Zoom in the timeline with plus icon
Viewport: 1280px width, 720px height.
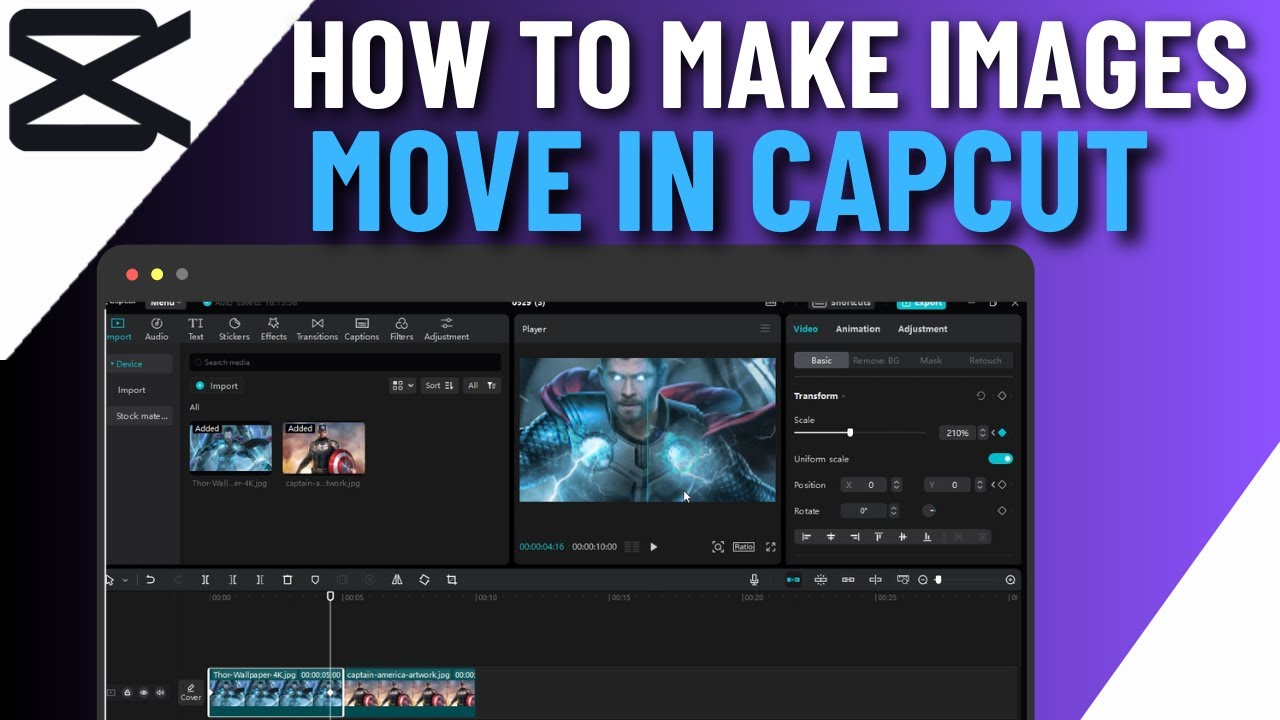click(1010, 580)
